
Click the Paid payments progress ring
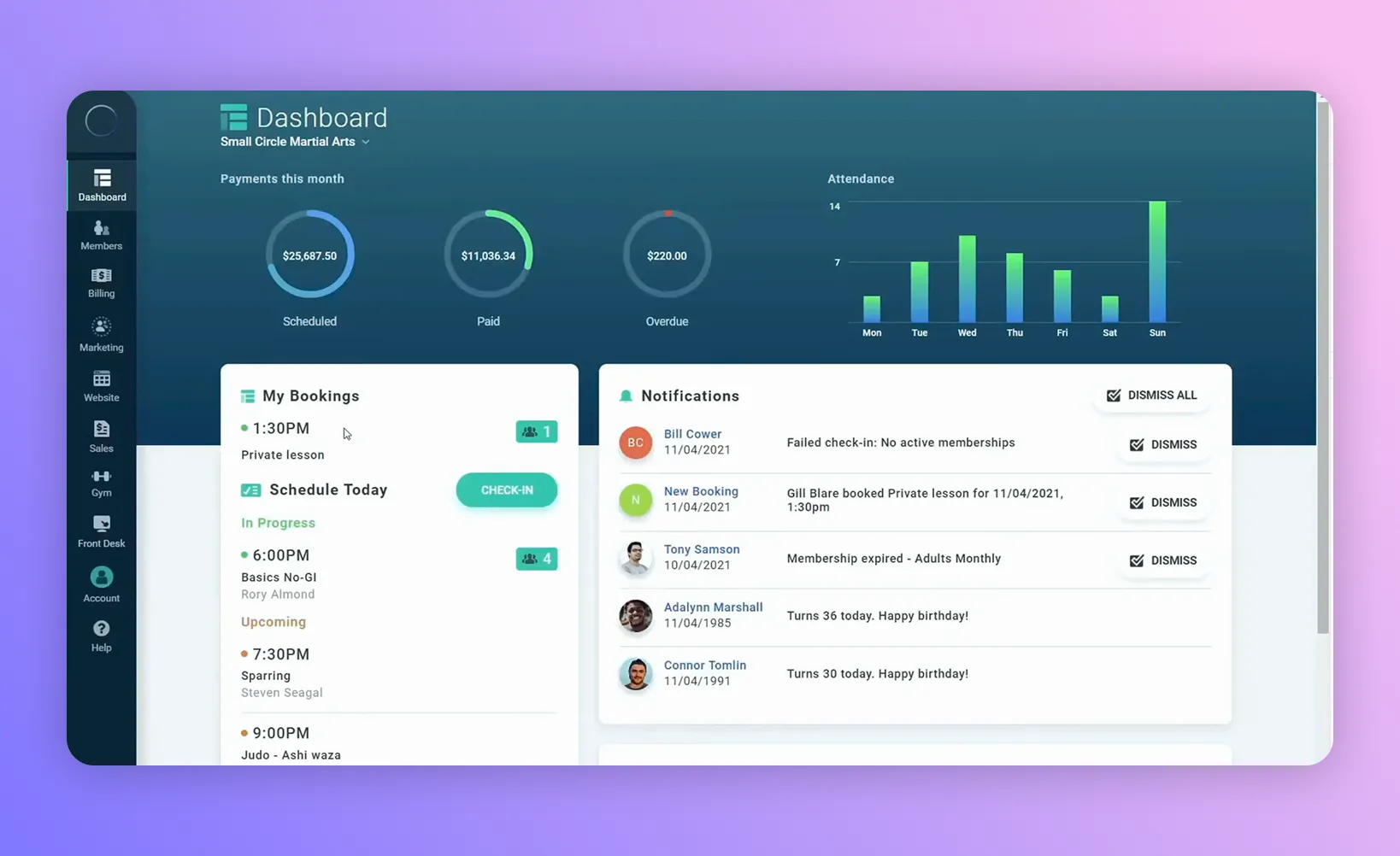488,254
